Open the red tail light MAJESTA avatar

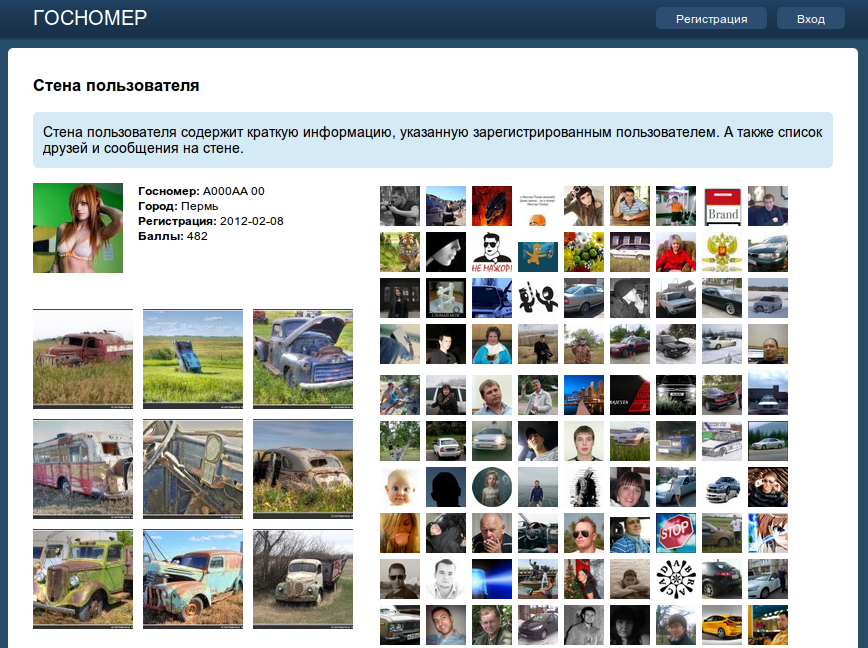click(x=630, y=395)
